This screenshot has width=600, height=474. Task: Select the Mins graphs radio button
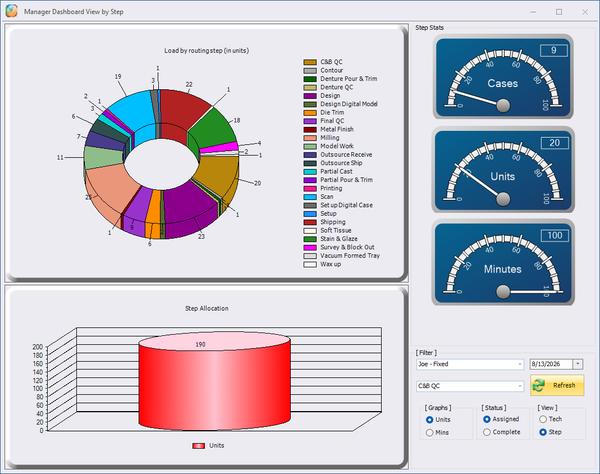(x=429, y=433)
